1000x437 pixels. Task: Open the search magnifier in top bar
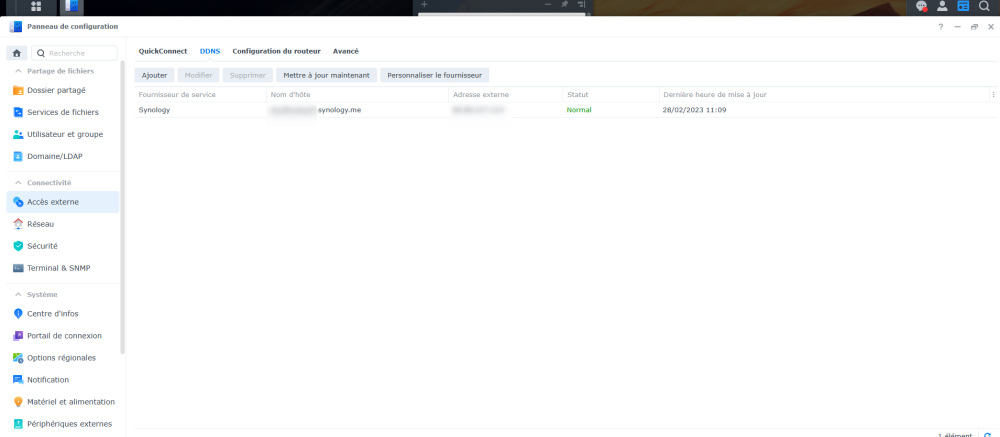983,6
